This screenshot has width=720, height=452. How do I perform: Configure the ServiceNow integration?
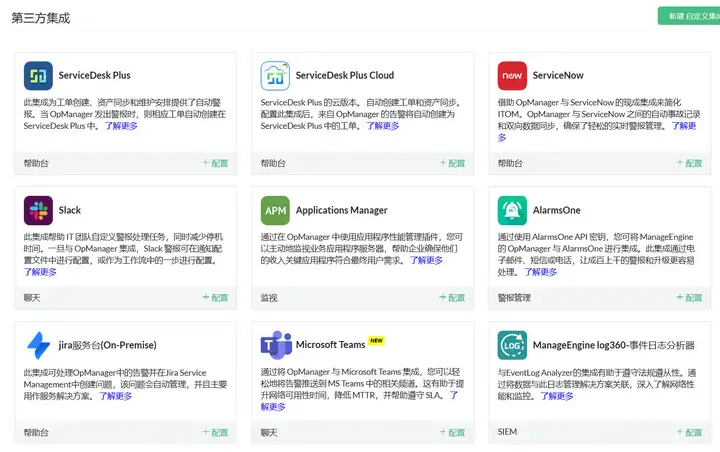(x=689, y=163)
